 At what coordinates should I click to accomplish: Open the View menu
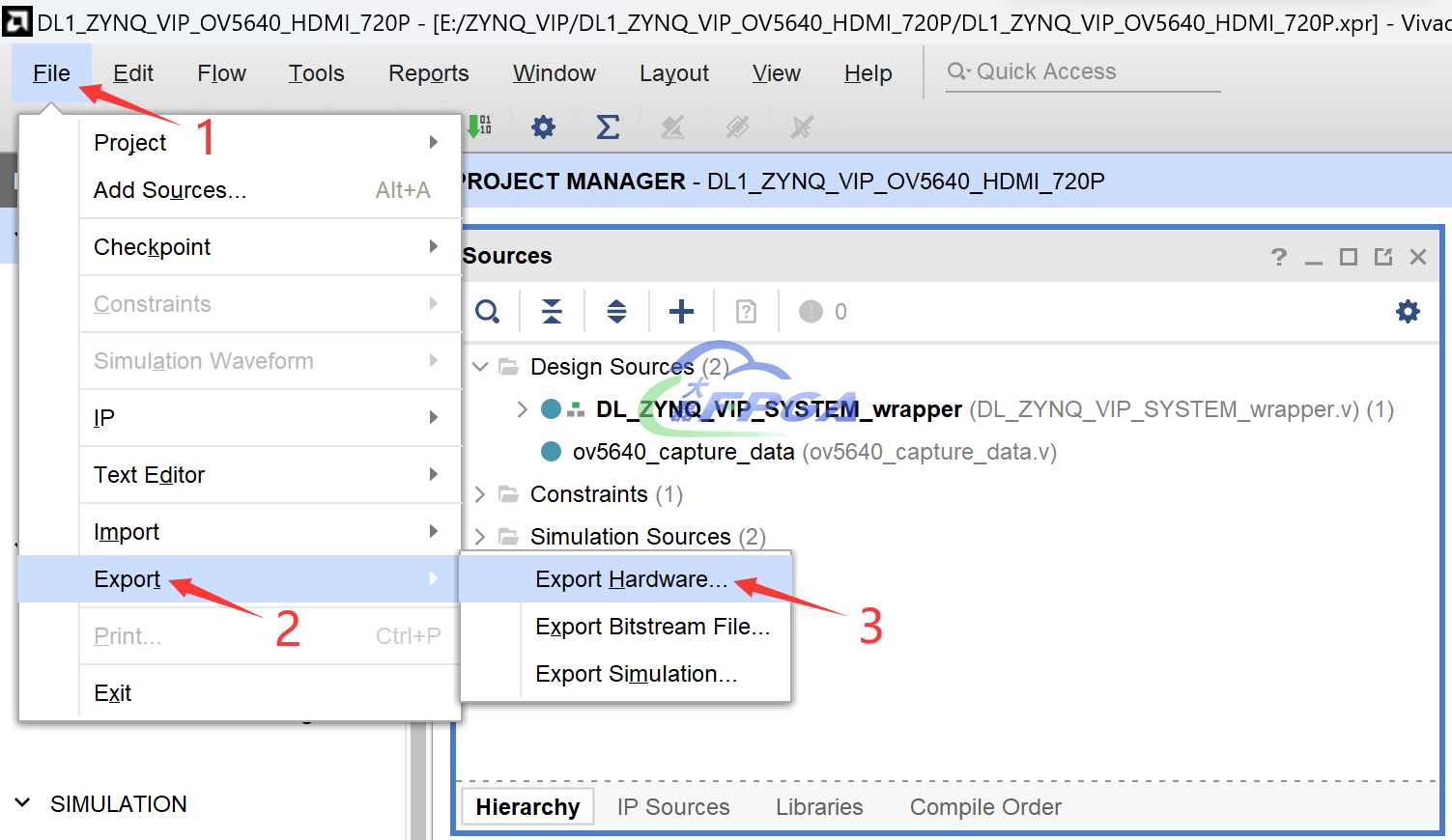[x=777, y=73]
